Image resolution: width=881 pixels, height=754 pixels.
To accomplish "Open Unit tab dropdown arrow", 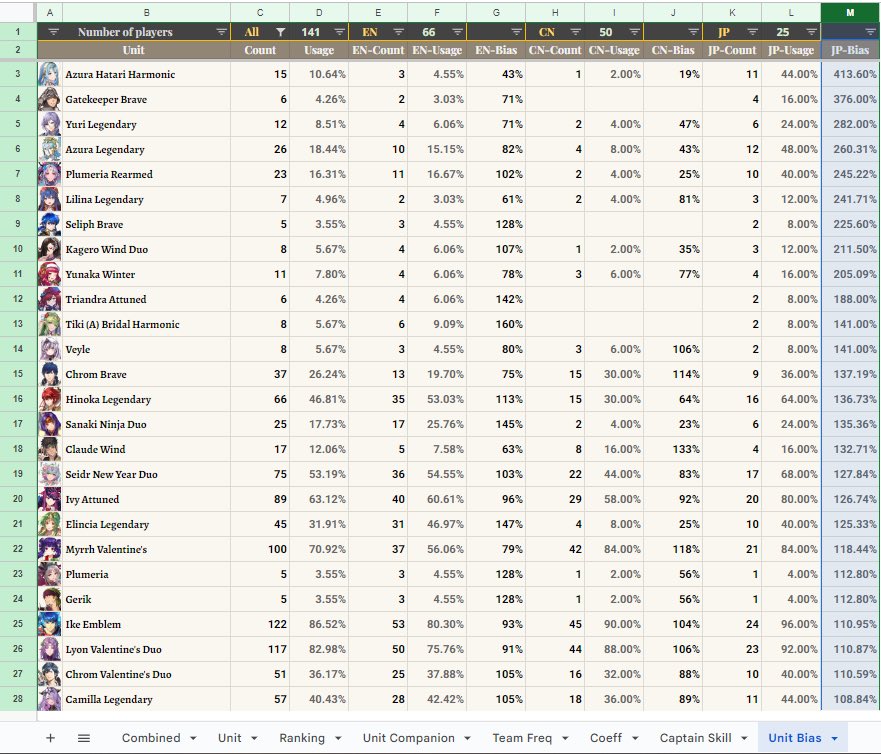I will (x=254, y=738).
